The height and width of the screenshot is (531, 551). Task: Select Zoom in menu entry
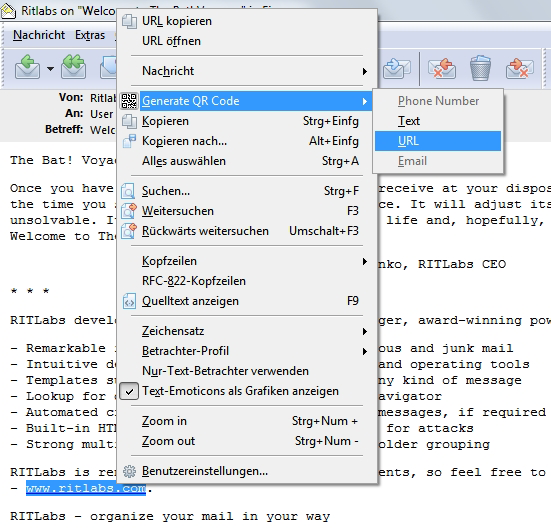(x=246, y=421)
